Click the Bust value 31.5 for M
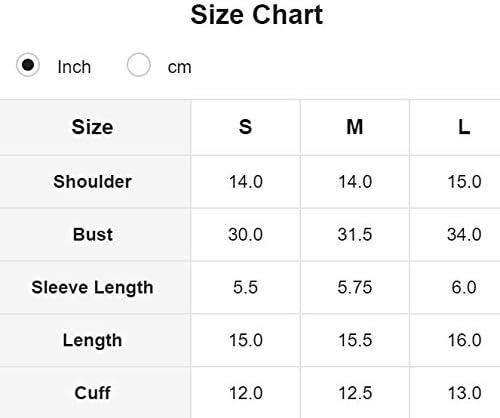This screenshot has width=500, height=418. (355, 234)
